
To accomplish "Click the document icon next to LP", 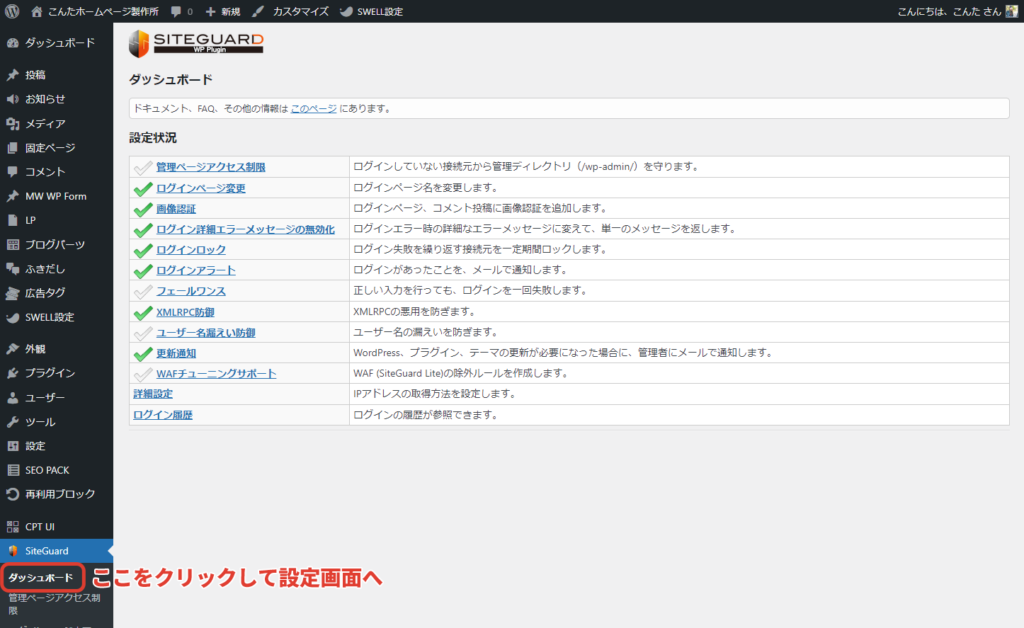I will tap(12, 220).
